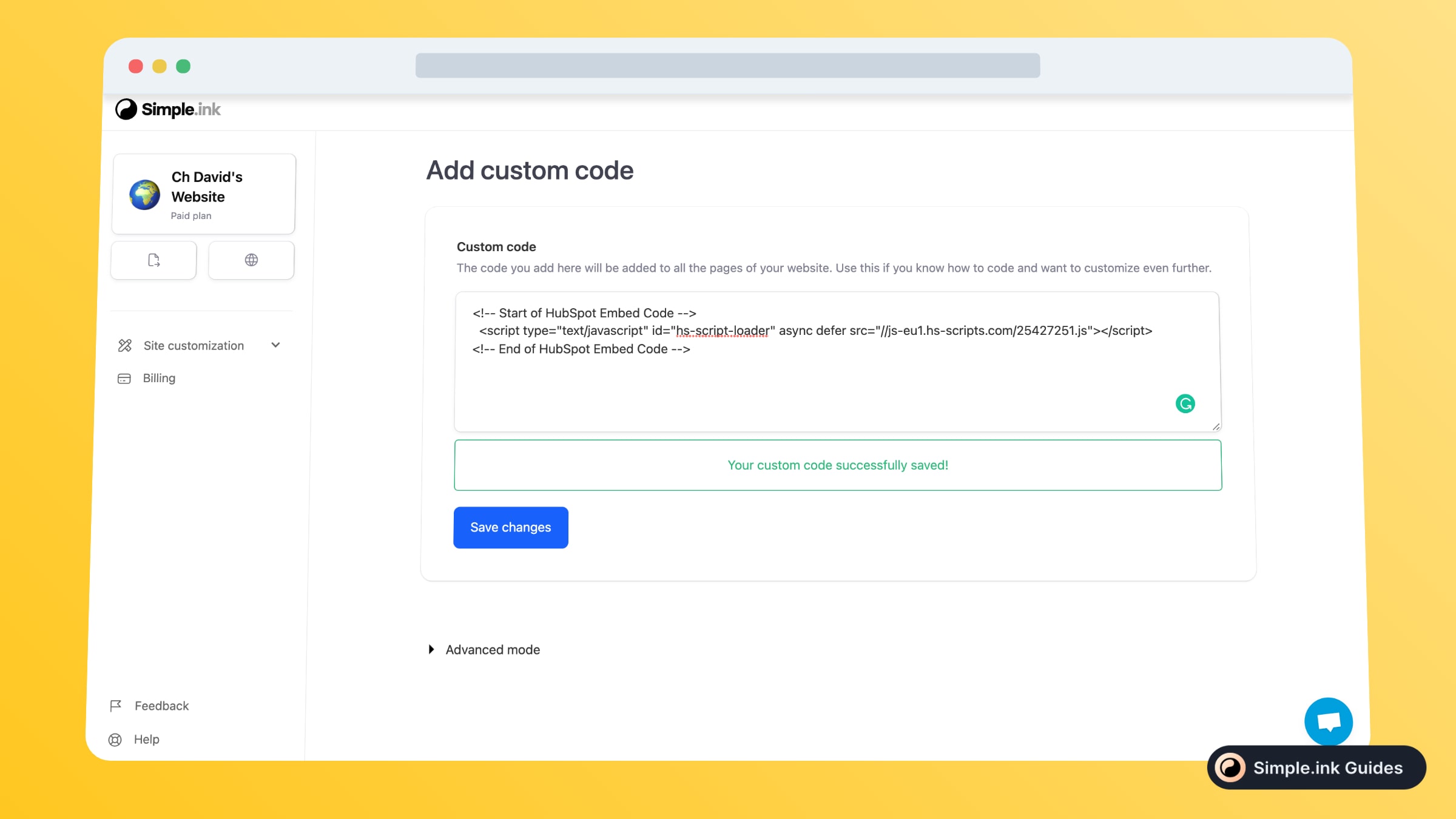Click the Simple.ink logo
The image size is (1456, 819).
point(168,109)
